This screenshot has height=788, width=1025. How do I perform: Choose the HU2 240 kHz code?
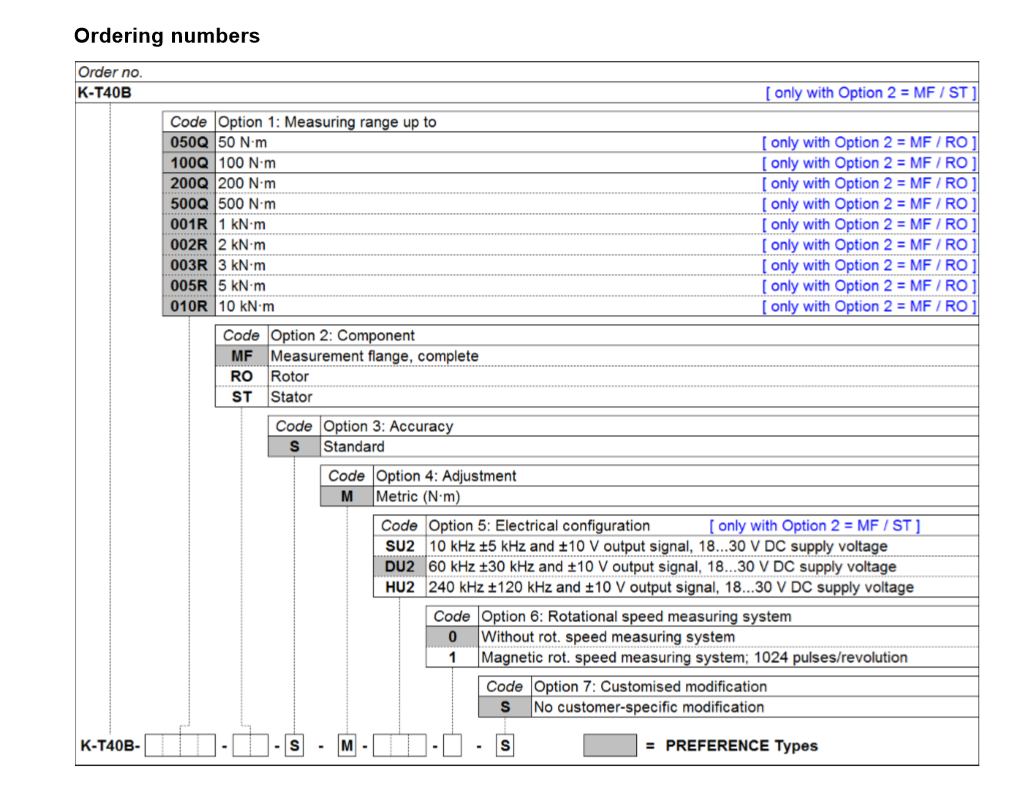[399, 587]
